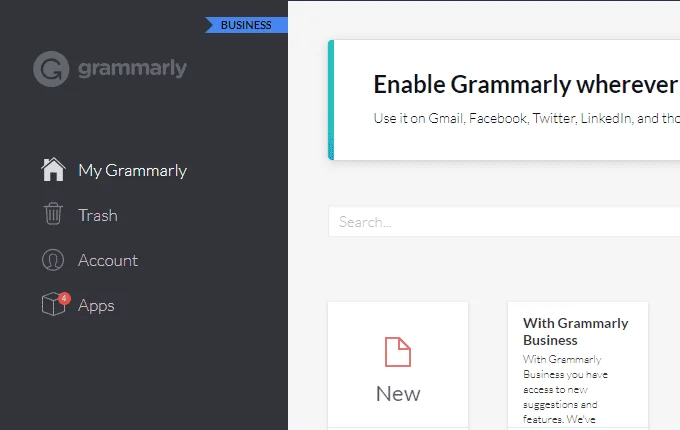Click the Account user silhouette icon

[53, 260]
